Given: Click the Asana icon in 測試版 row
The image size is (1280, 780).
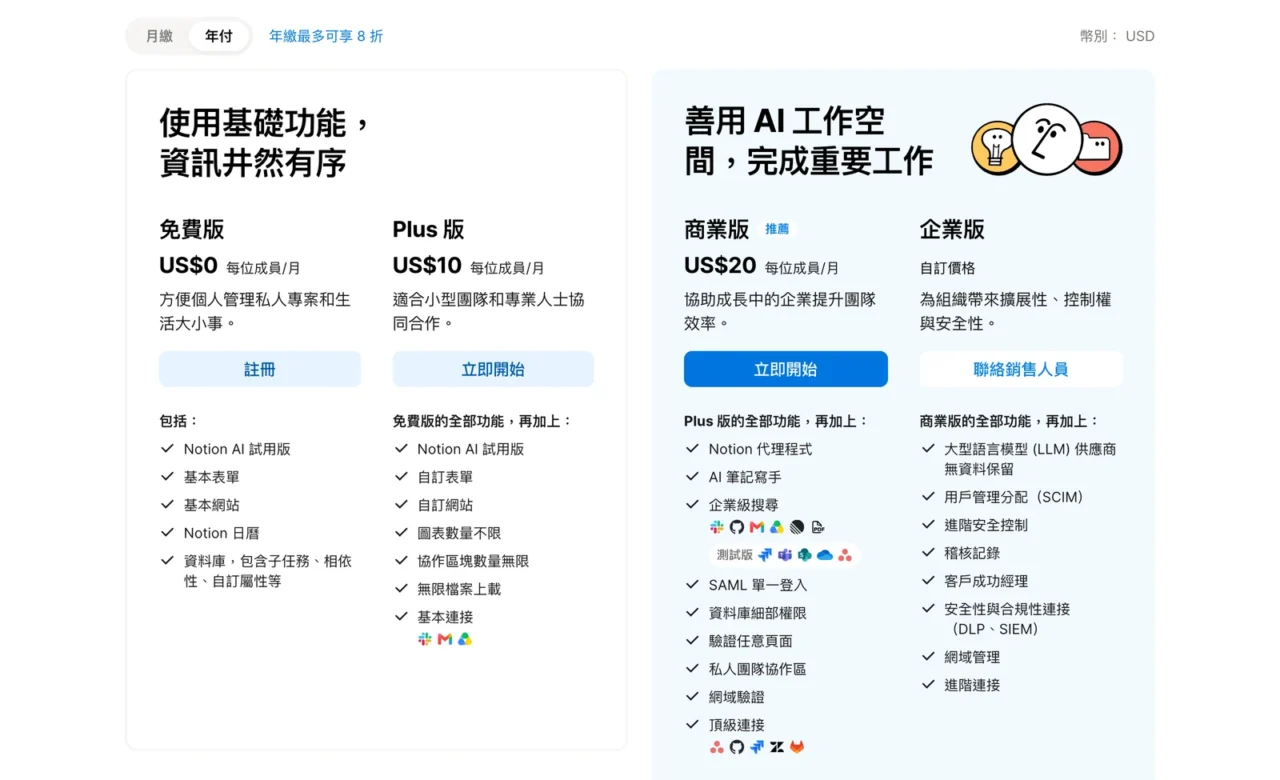Looking at the screenshot, I should 845,555.
